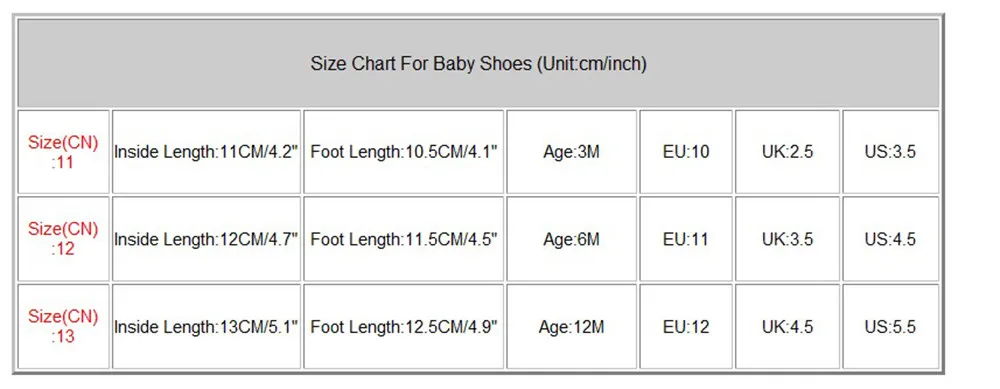Image resolution: width=1000 pixels, height=389 pixels.
Task: Click the US:3.5 cell
Action: click(x=890, y=152)
